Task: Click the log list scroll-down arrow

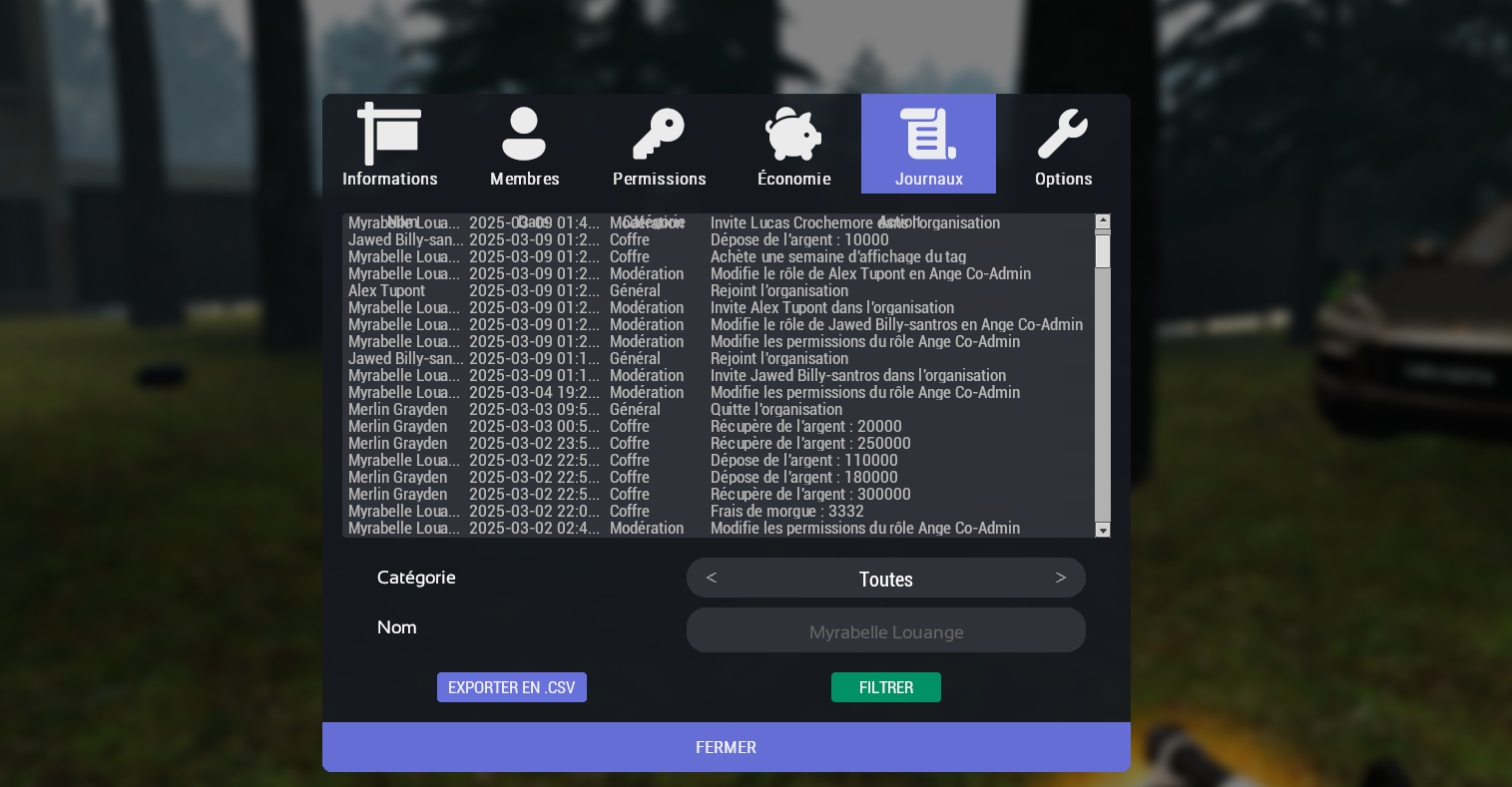Action: [1103, 530]
